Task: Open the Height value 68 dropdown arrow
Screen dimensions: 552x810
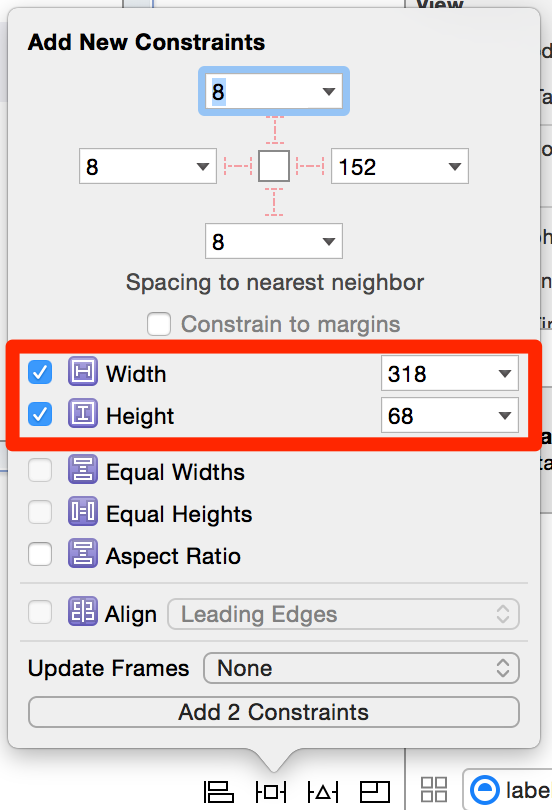Action: click(504, 415)
